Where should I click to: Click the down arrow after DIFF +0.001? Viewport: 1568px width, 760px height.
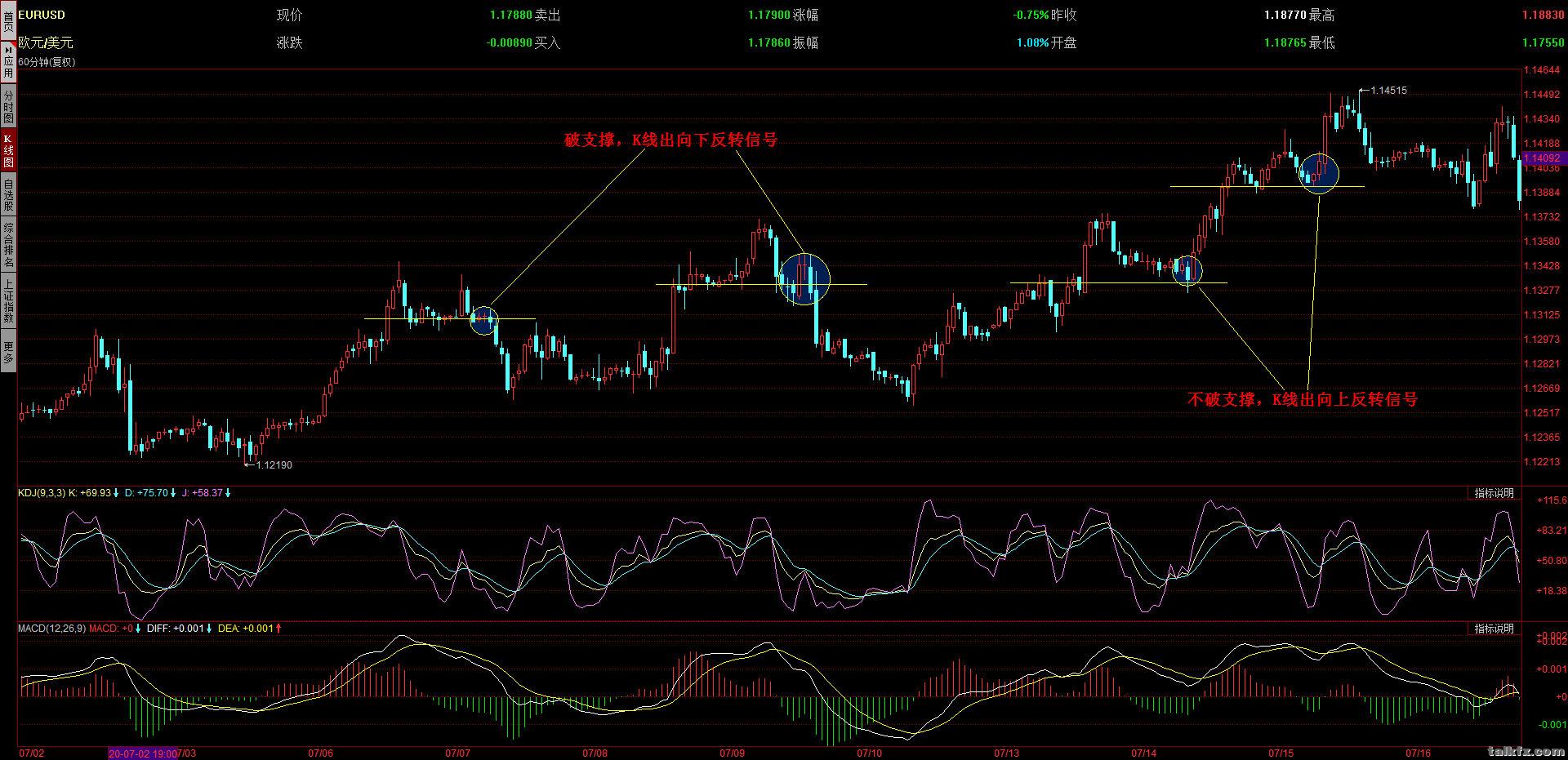(209, 629)
